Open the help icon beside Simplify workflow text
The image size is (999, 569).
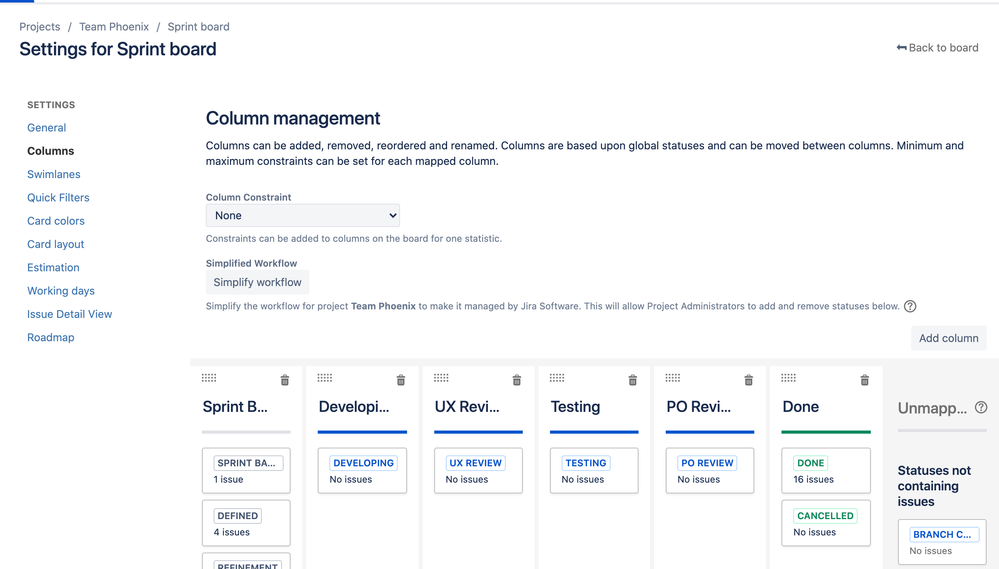(910, 306)
